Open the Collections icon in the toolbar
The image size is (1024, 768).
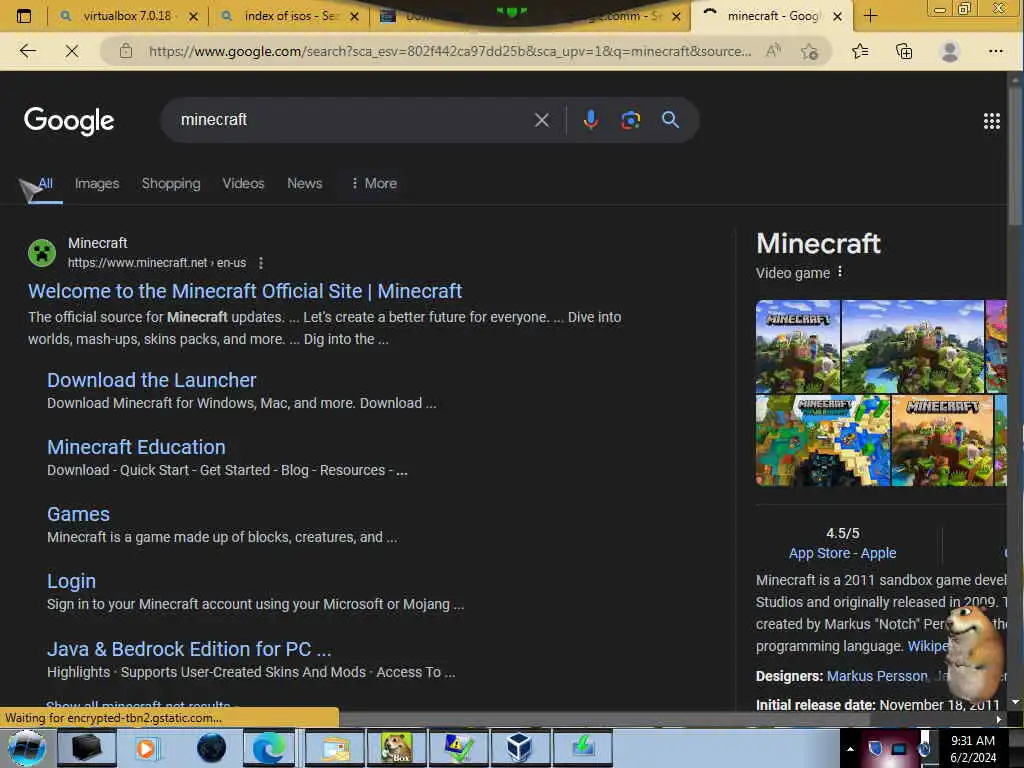[904, 51]
